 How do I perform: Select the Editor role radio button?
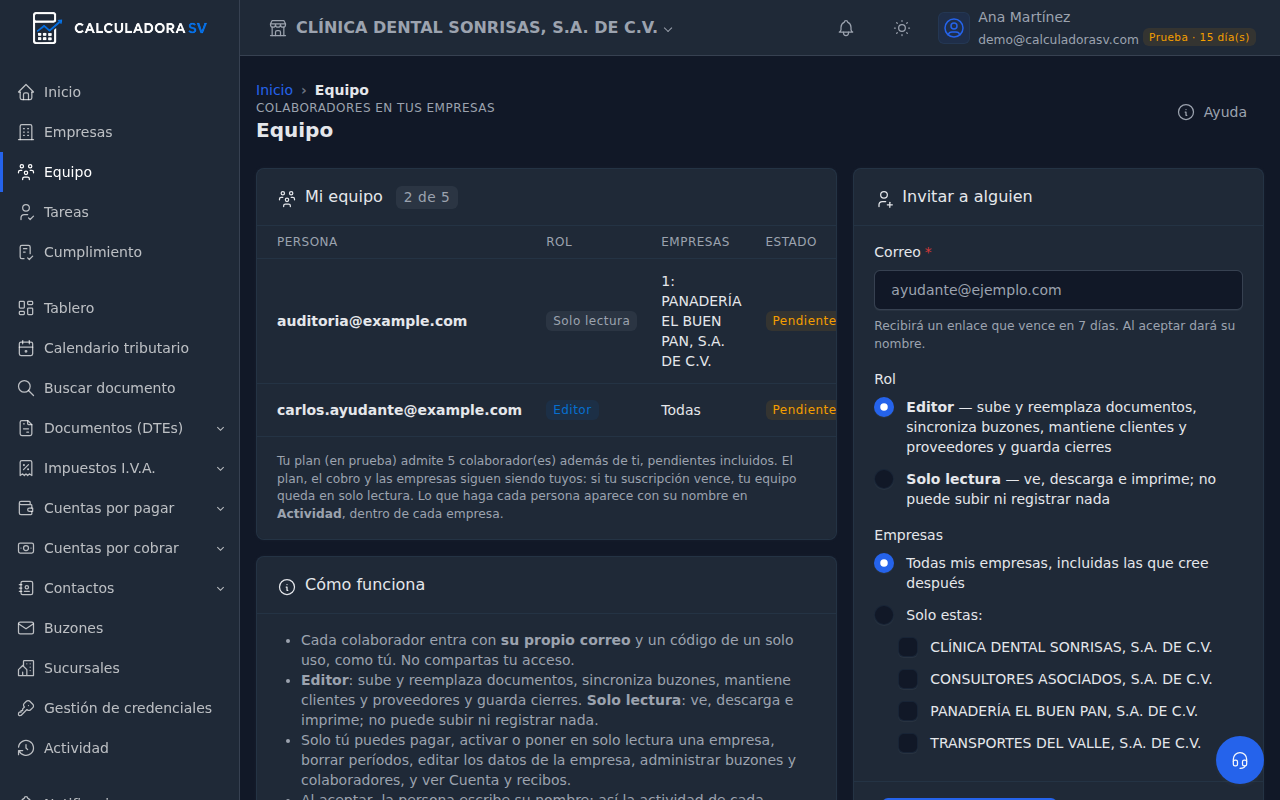(x=884, y=407)
